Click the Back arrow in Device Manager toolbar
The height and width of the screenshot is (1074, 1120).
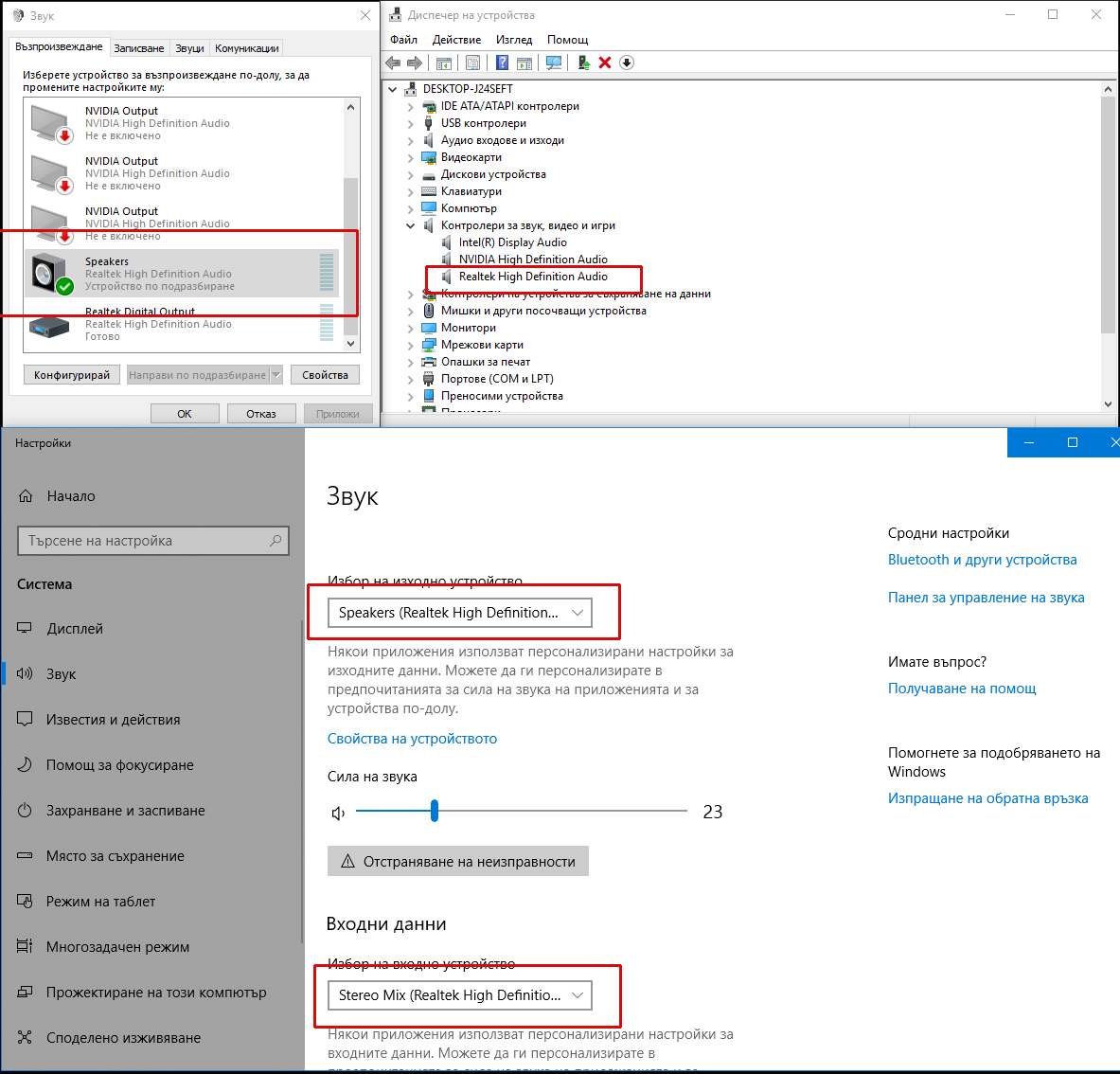coord(393,63)
